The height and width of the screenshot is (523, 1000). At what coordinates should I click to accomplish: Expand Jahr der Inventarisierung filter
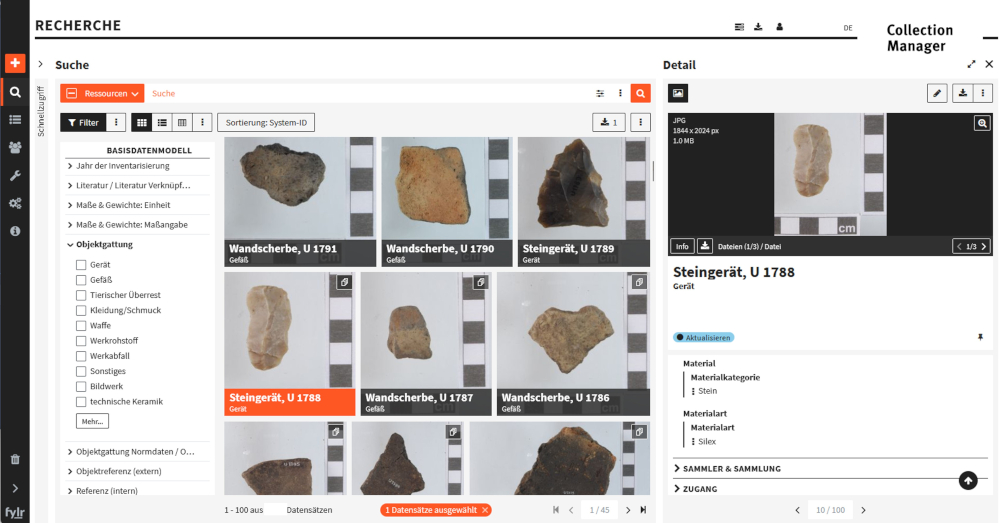click(118, 166)
